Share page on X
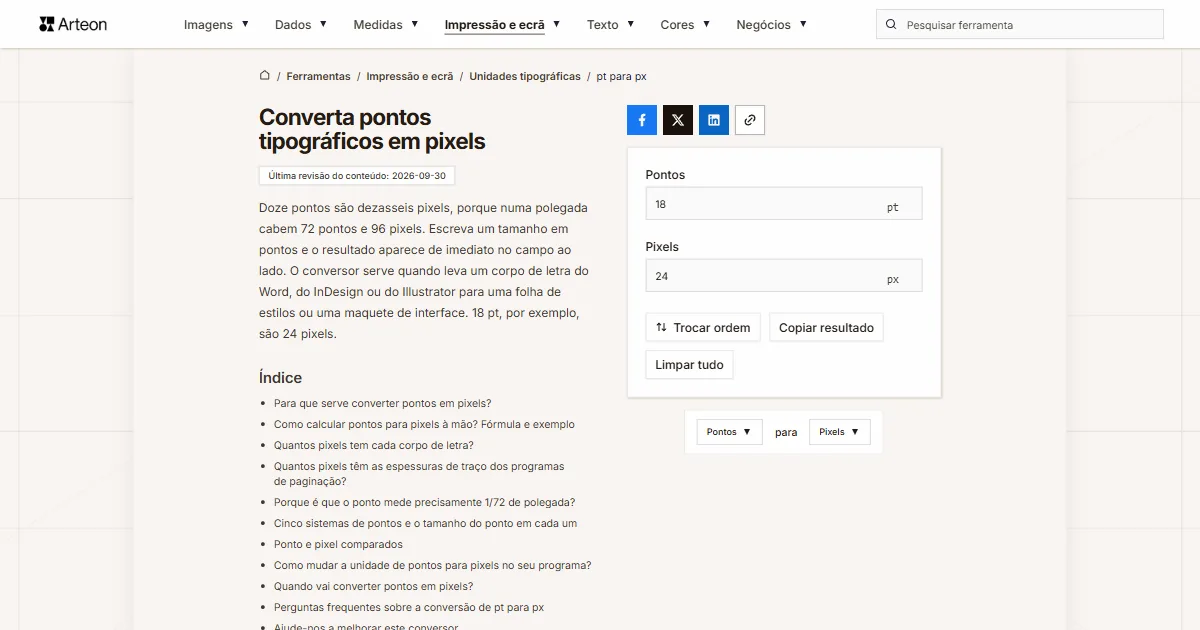The width and height of the screenshot is (1200, 630). [678, 120]
